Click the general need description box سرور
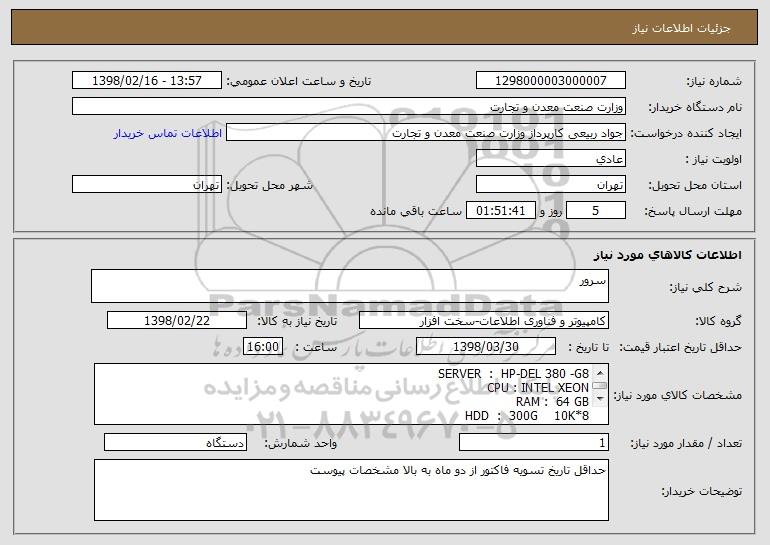770x545 pixels. (x=350, y=286)
